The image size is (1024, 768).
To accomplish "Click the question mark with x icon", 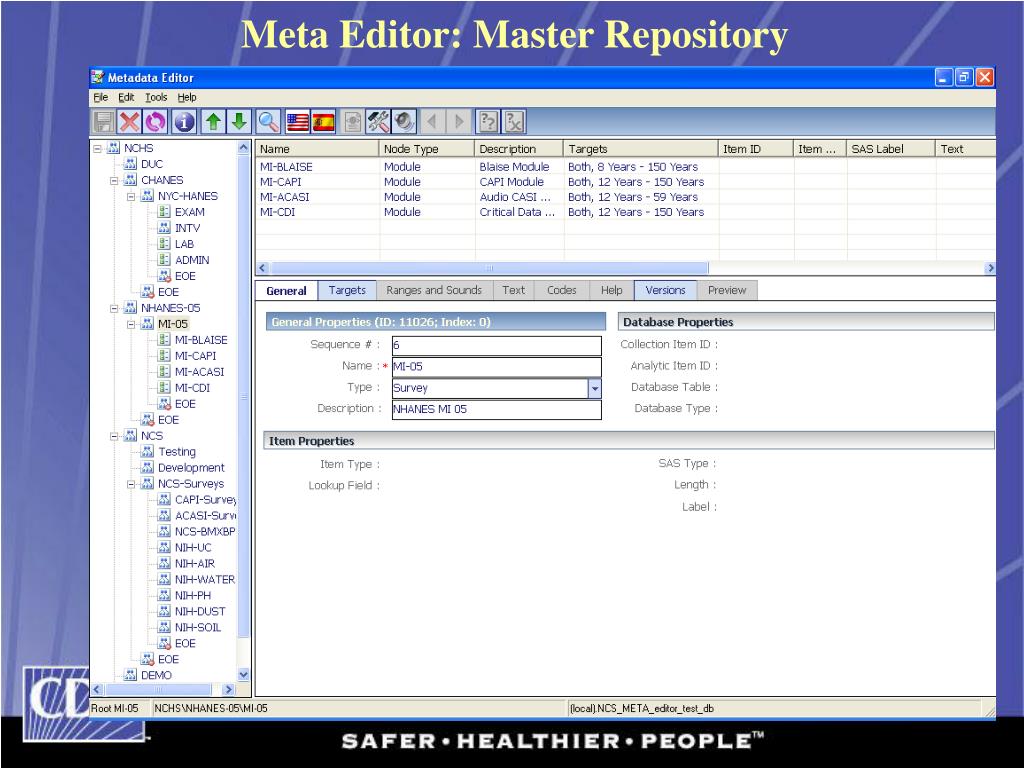I will pyautogui.click(x=514, y=121).
